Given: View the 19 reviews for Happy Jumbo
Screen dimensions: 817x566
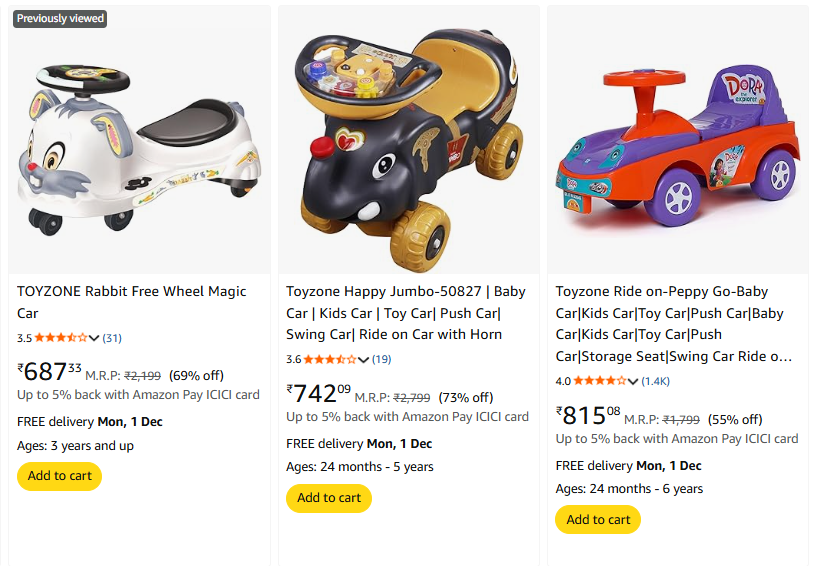Looking at the screenshot, I should pos(382,359).
